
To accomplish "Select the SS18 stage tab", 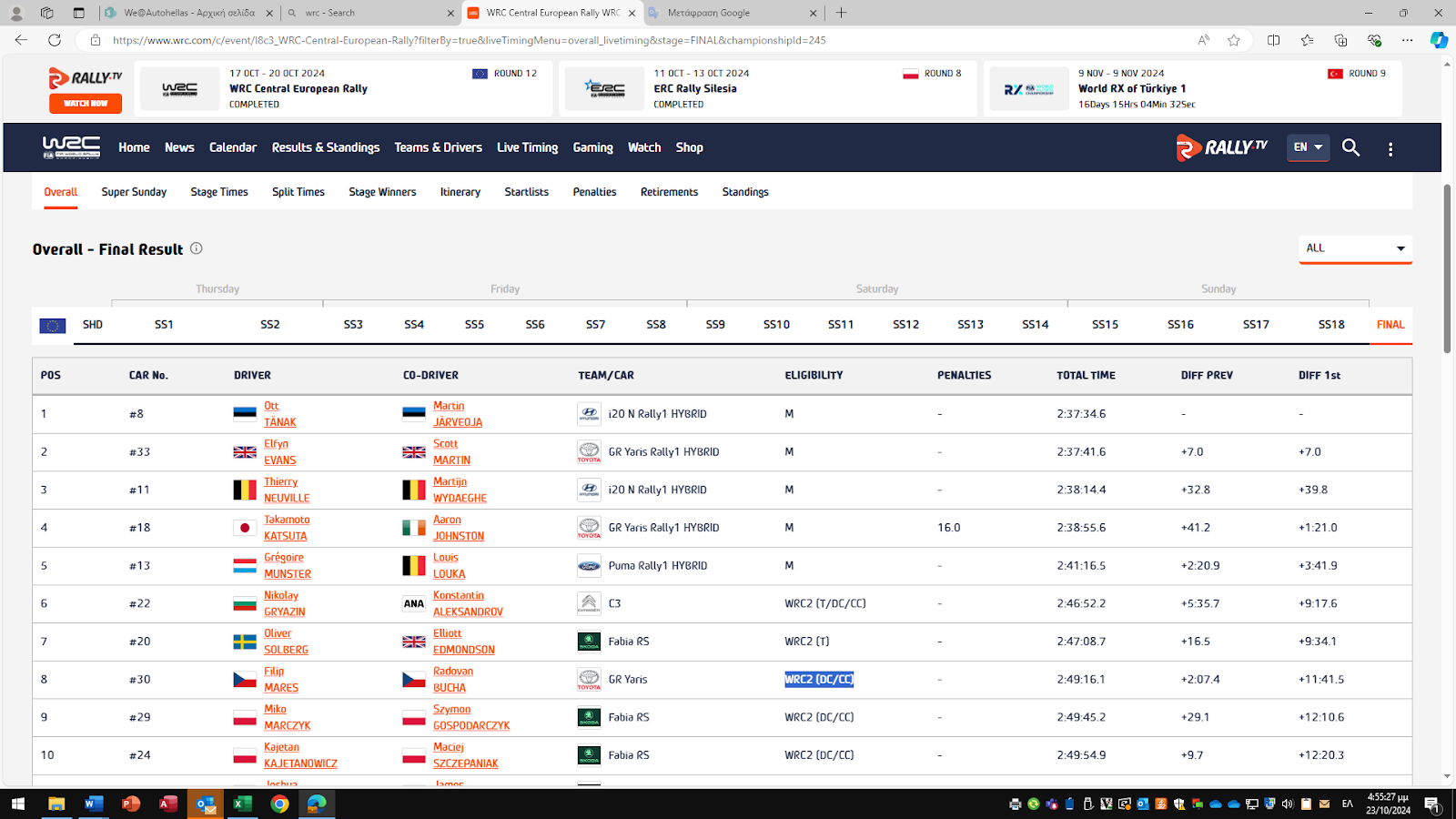I will point(1331,325).
